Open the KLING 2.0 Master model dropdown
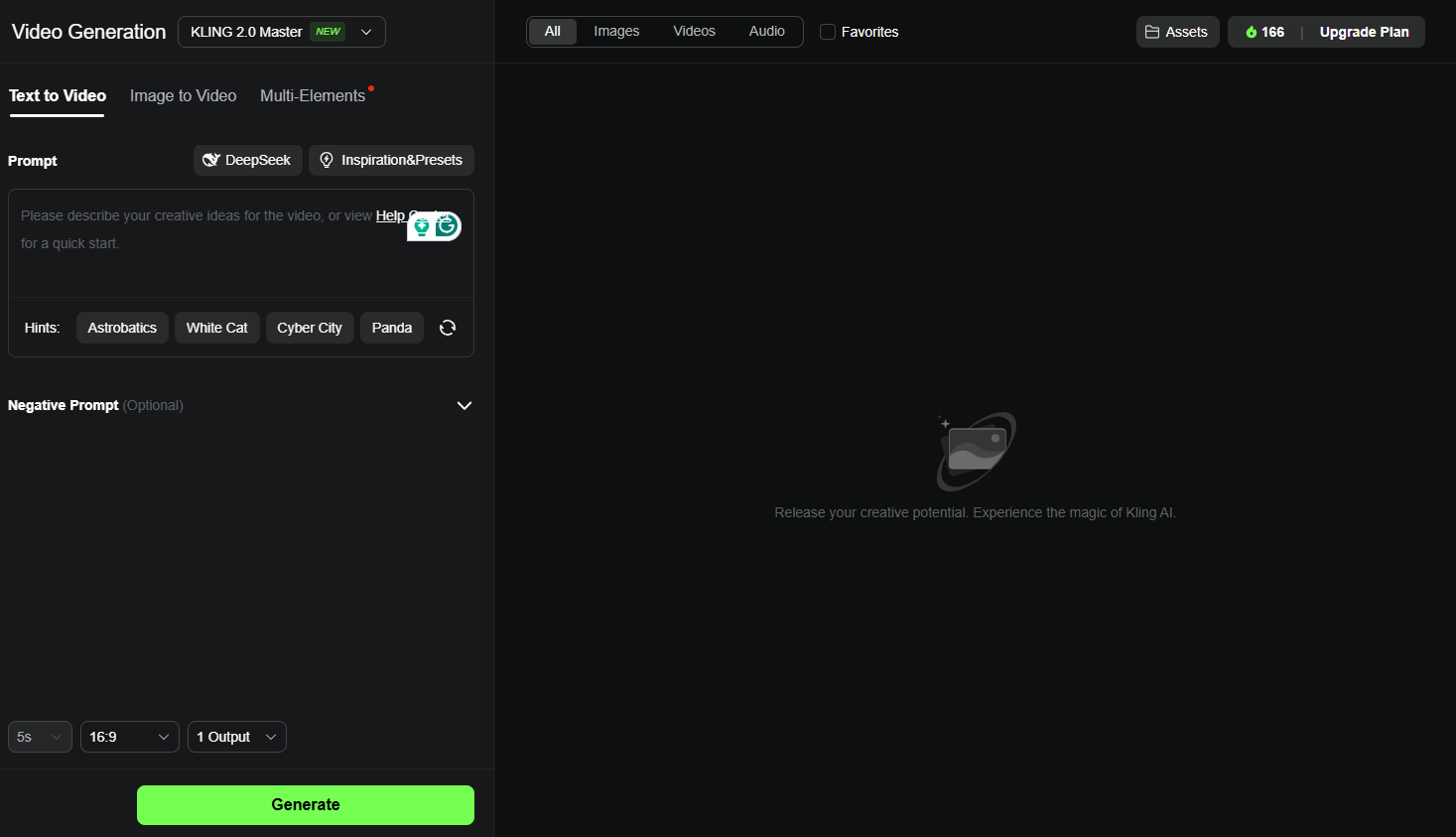 pyautogui.click(x=281, y=32)
